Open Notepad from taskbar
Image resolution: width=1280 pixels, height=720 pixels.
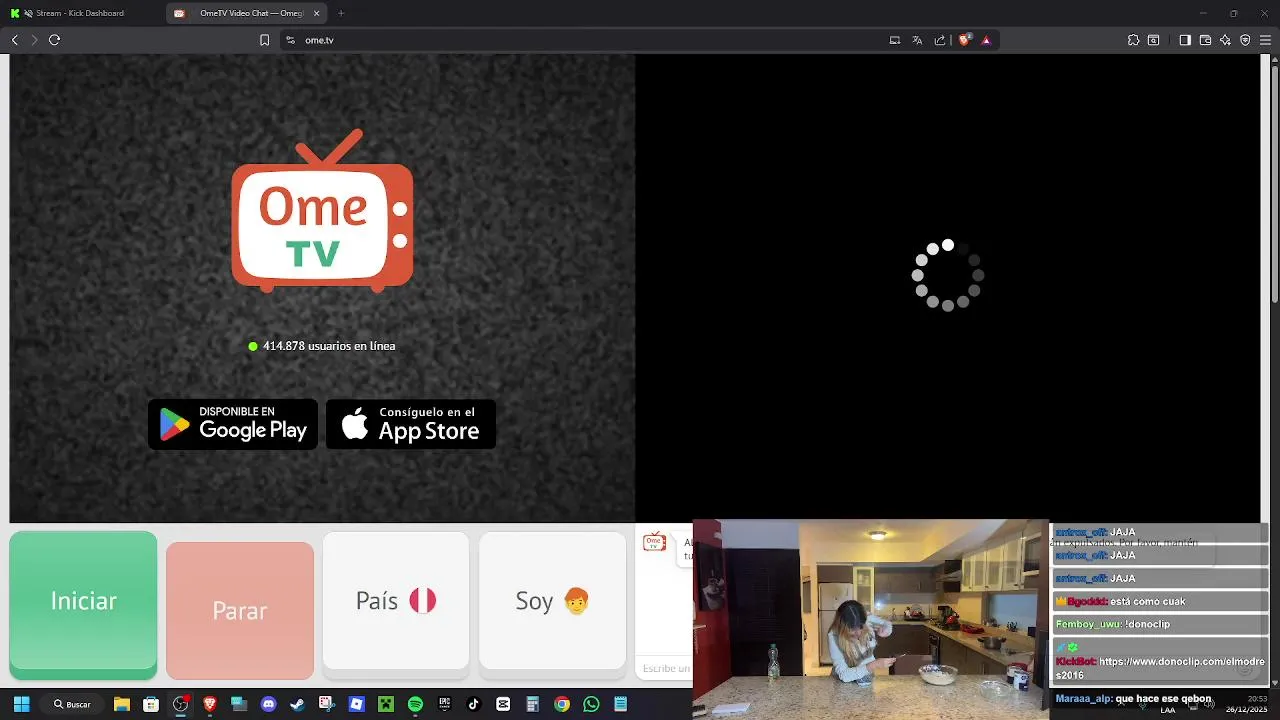(621, 704)
